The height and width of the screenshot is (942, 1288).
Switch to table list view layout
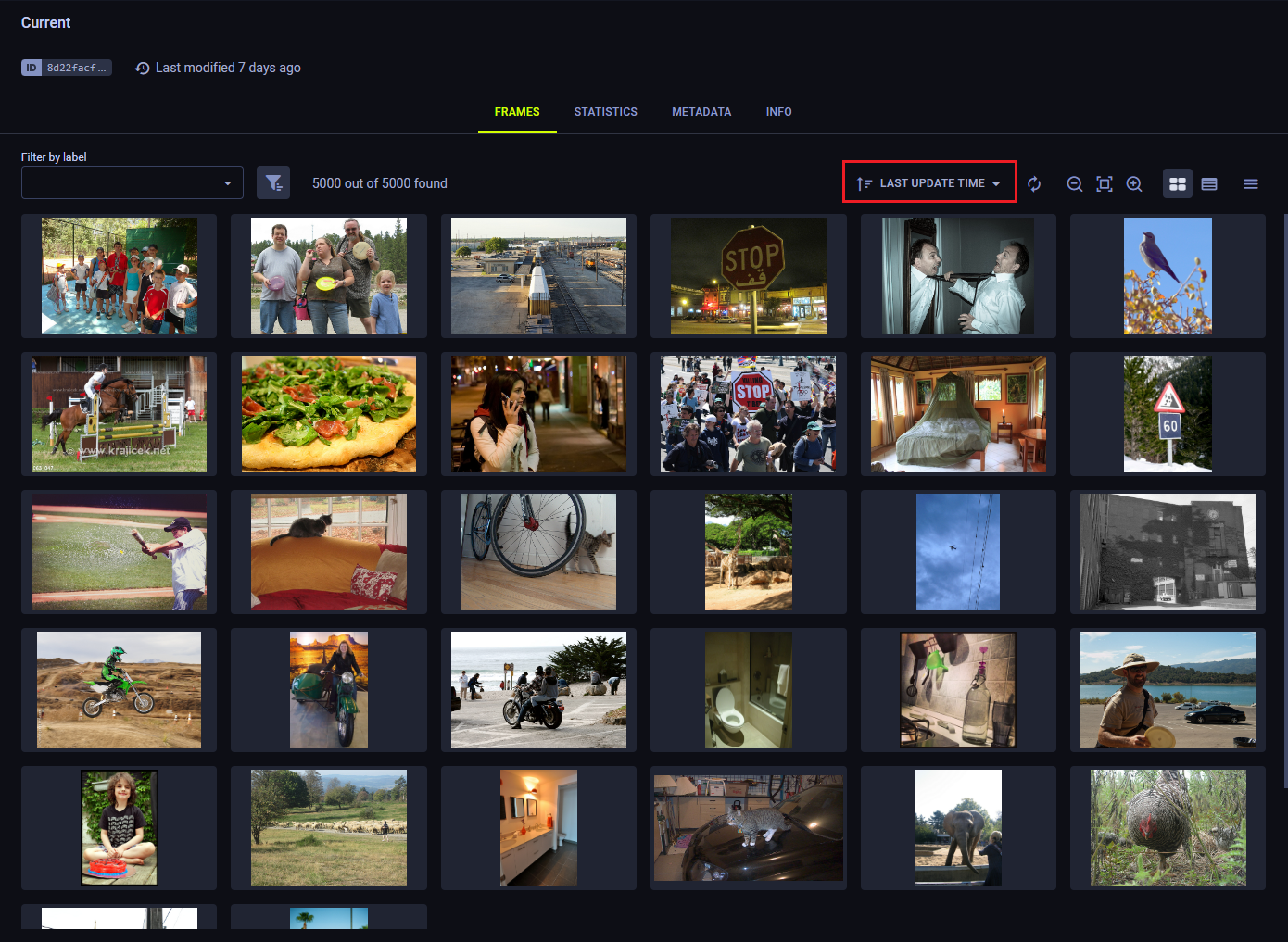pyautogui.click(x=1209, y=184)
